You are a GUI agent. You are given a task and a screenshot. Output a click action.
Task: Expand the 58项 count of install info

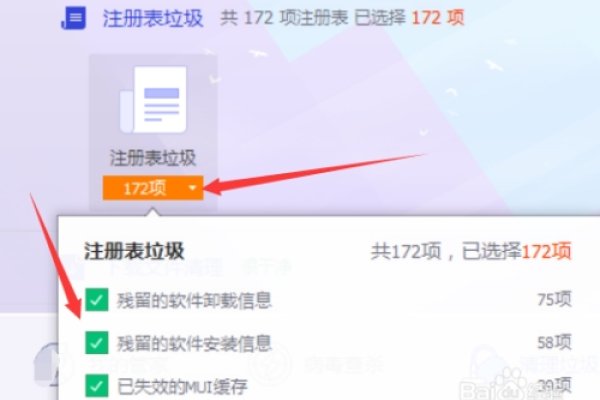pos(554,342)
